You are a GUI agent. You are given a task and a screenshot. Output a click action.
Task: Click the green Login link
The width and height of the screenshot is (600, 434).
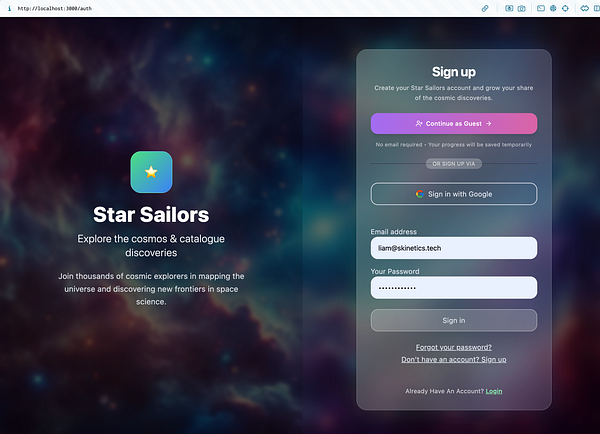[494, 391]
